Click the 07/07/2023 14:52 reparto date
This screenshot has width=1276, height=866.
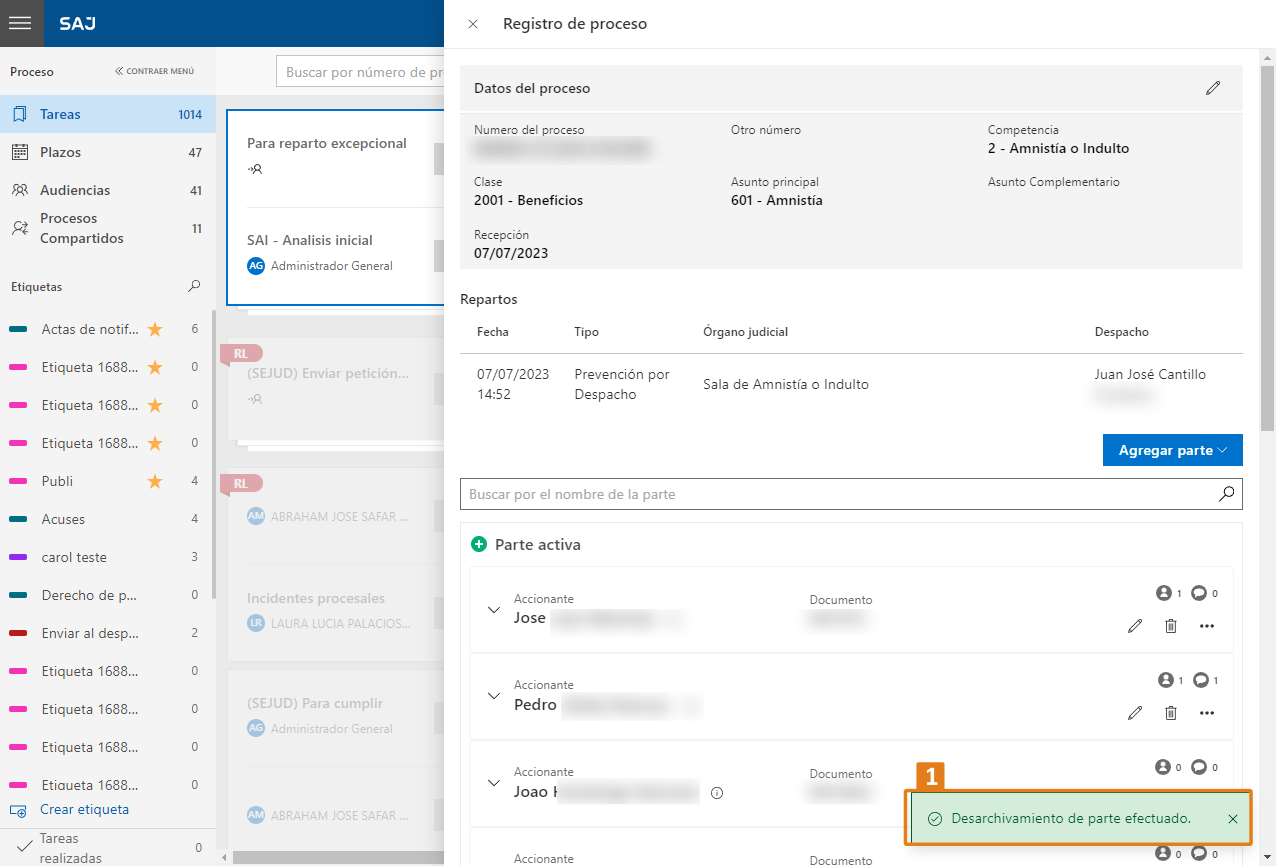tap(513, 384)
